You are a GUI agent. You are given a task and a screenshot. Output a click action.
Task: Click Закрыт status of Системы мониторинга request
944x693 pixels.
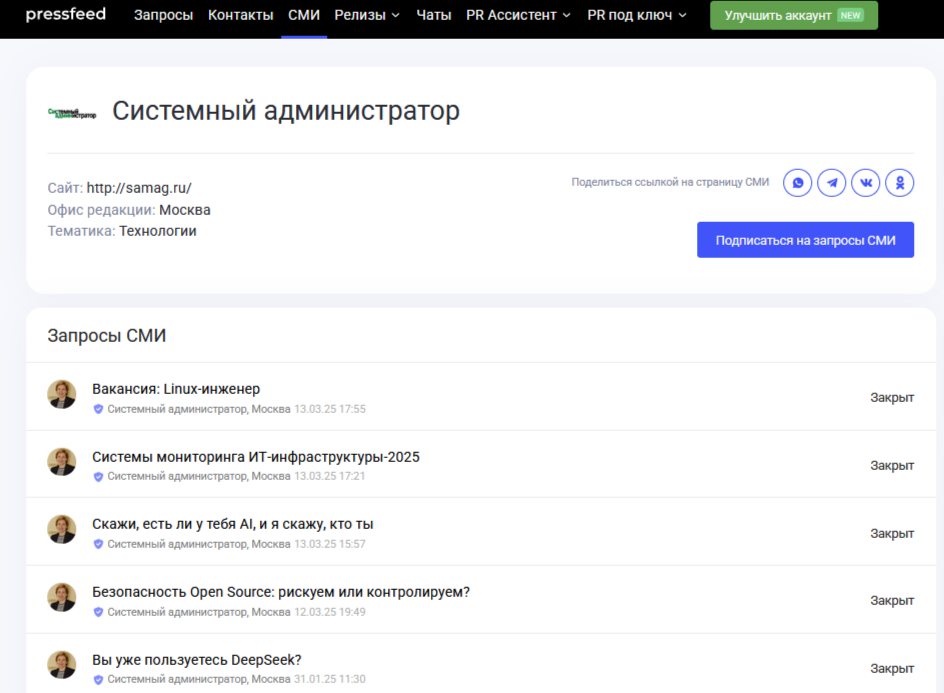tap(892, 465)
